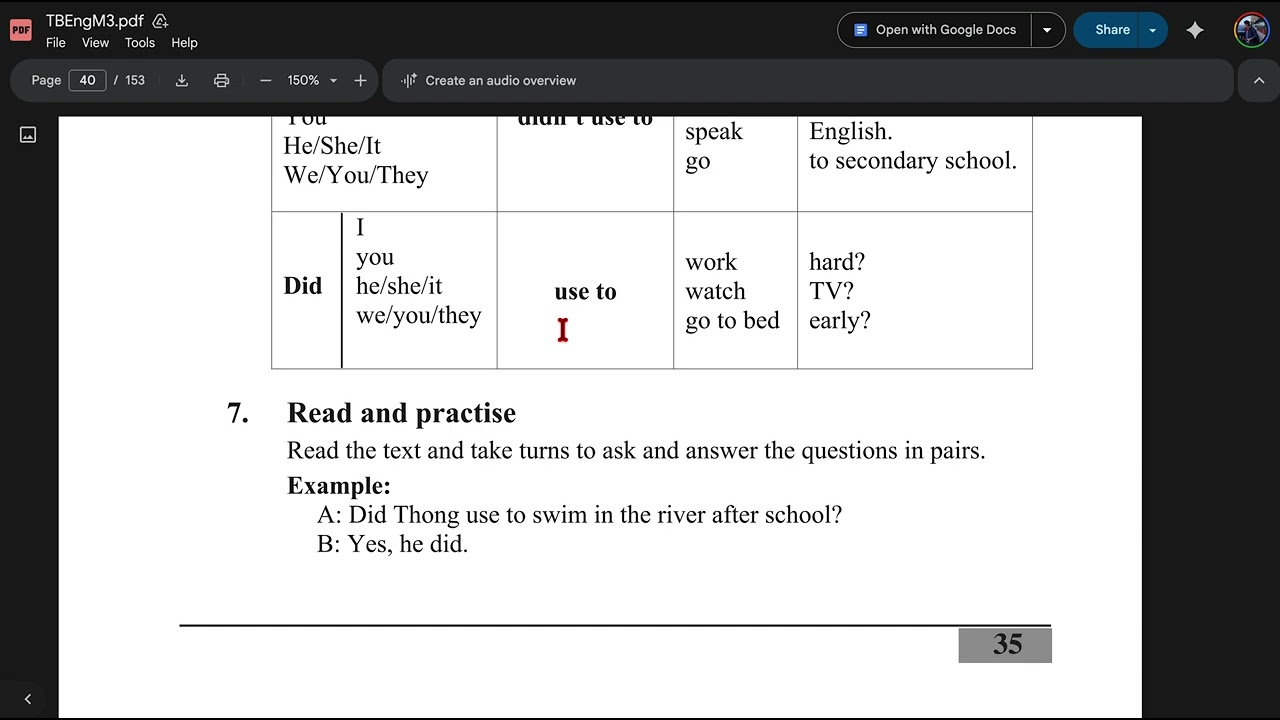This screenshot has width=1280, height=720.
Task: Click the "/ 153" total pages text
Action: click(x=130, y=80)
